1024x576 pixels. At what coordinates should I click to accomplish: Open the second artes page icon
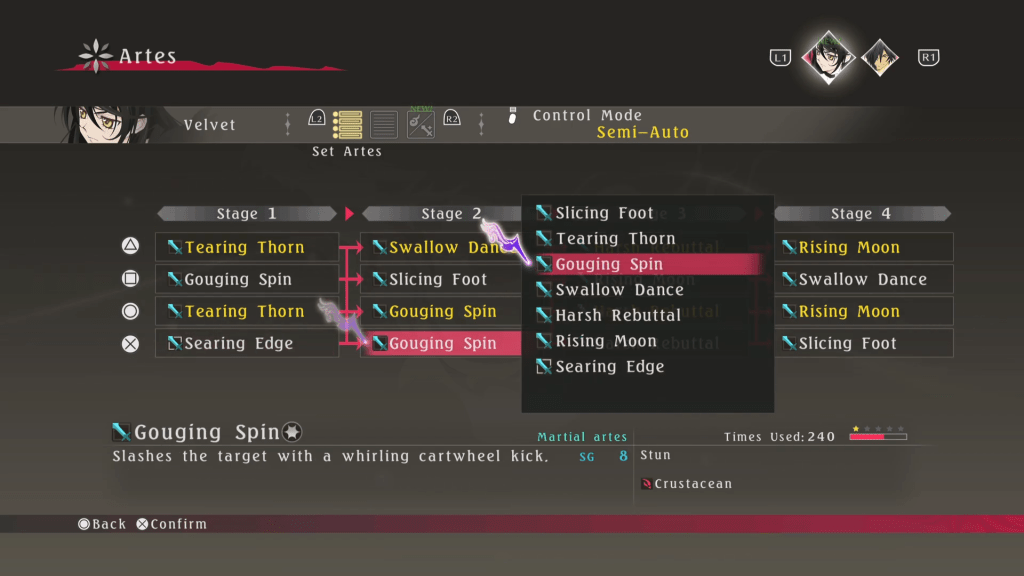(384, 124)
